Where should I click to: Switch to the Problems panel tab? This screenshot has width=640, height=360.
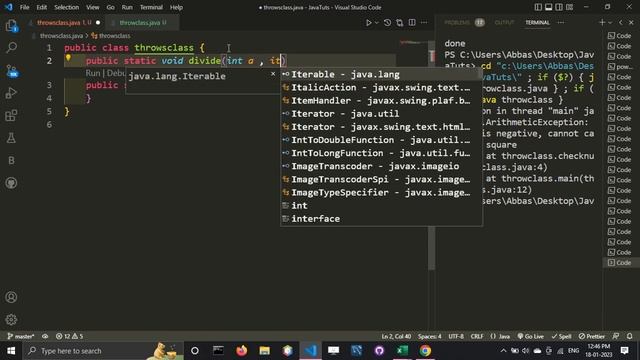coord(464,23)
